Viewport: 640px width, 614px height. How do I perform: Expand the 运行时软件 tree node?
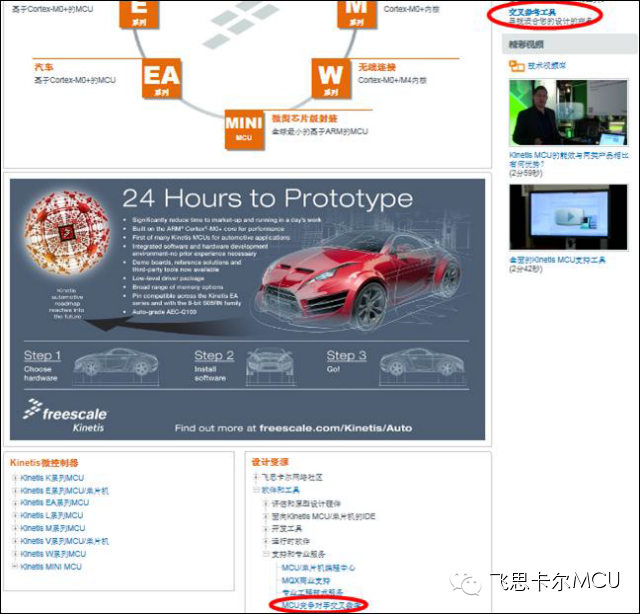pos(266,541)
